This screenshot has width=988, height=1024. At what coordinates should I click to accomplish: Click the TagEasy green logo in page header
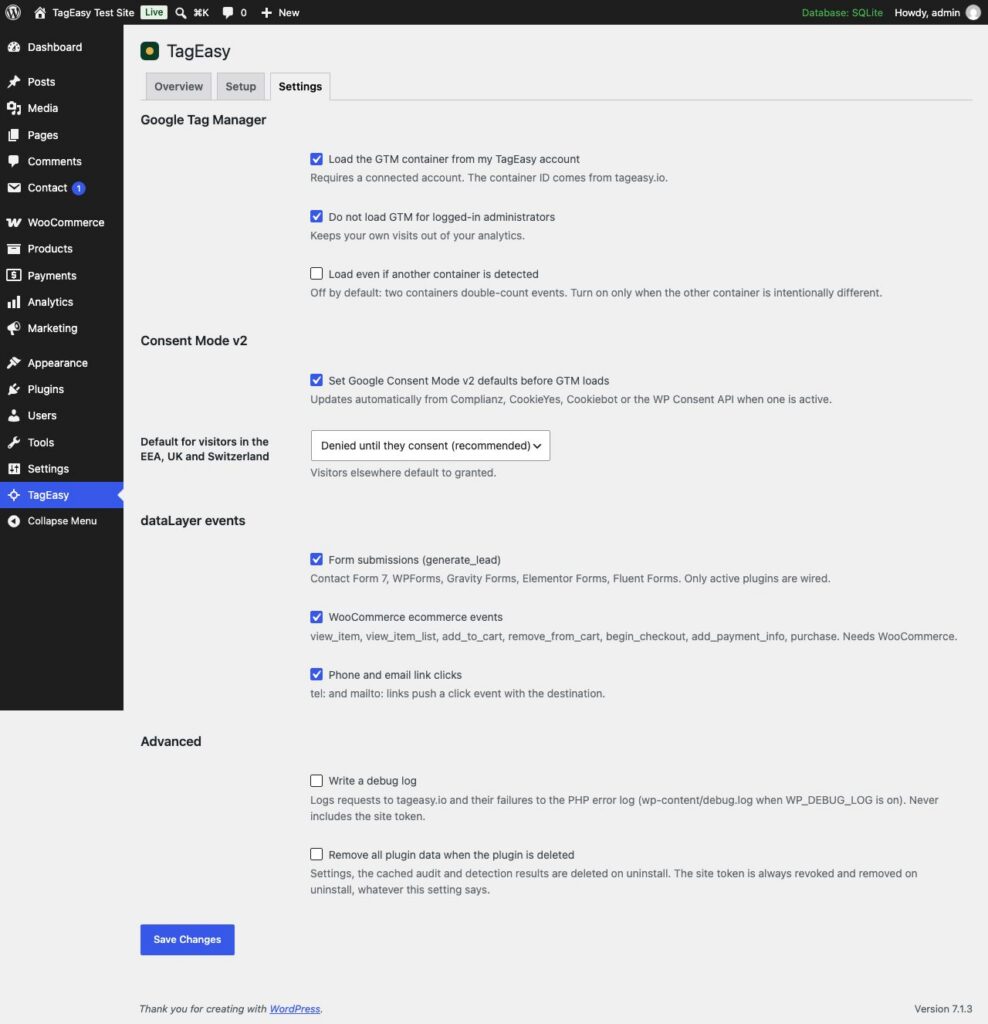point(150,51)
